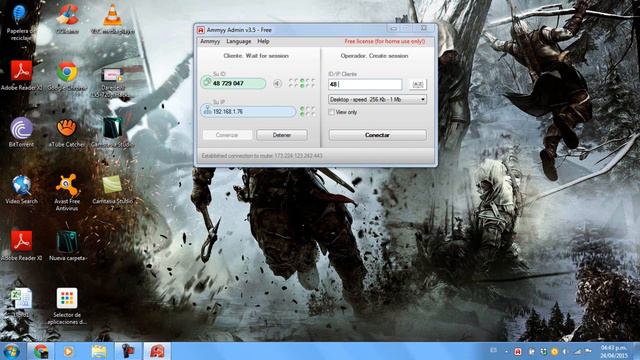This screenshot has height=360, width=640.
Task: Open File Explorer from the taskbar
Action: click(x=99, y=351)
